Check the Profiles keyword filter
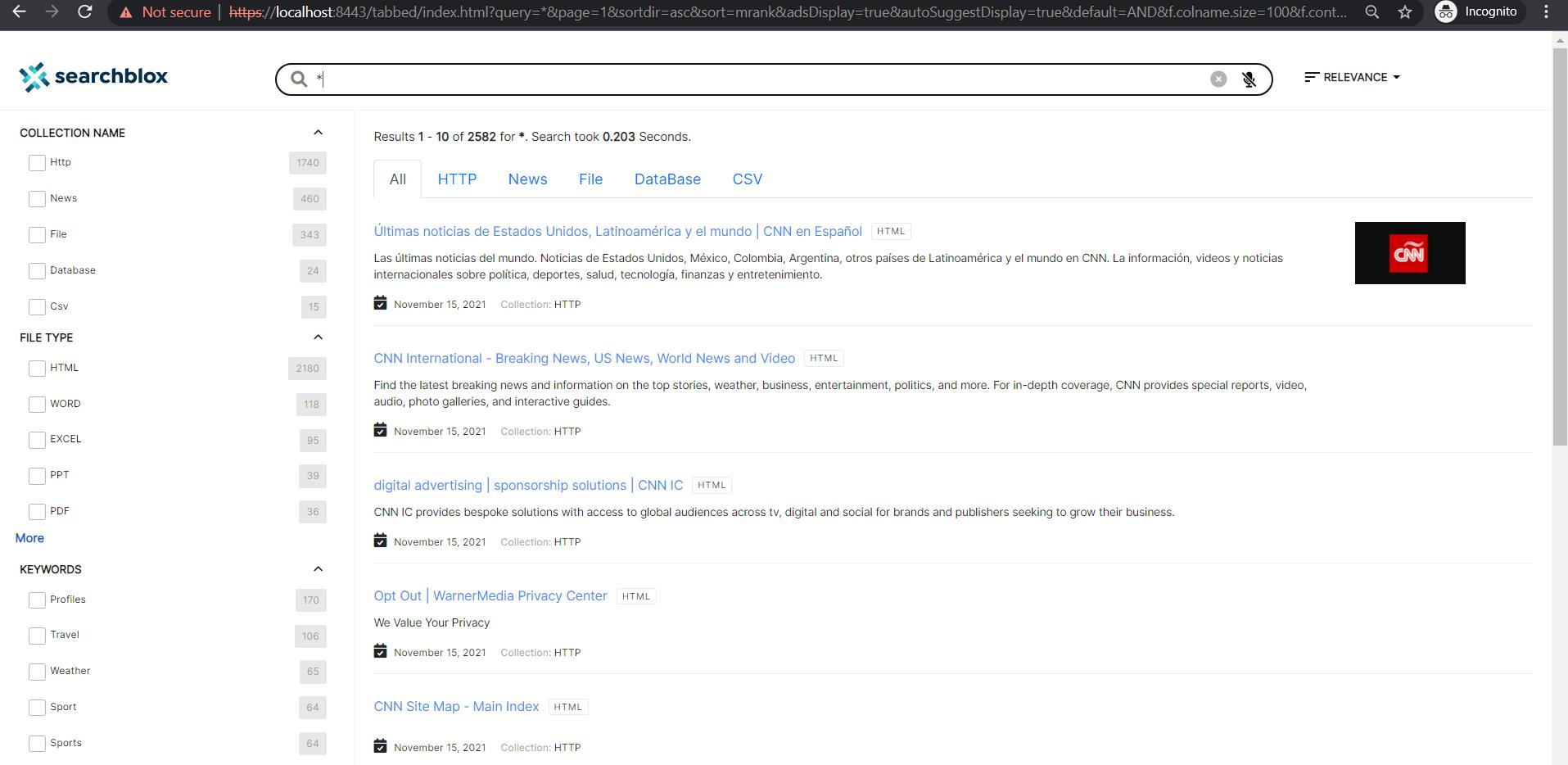The image size is (1568, 765). coord(37,600)
